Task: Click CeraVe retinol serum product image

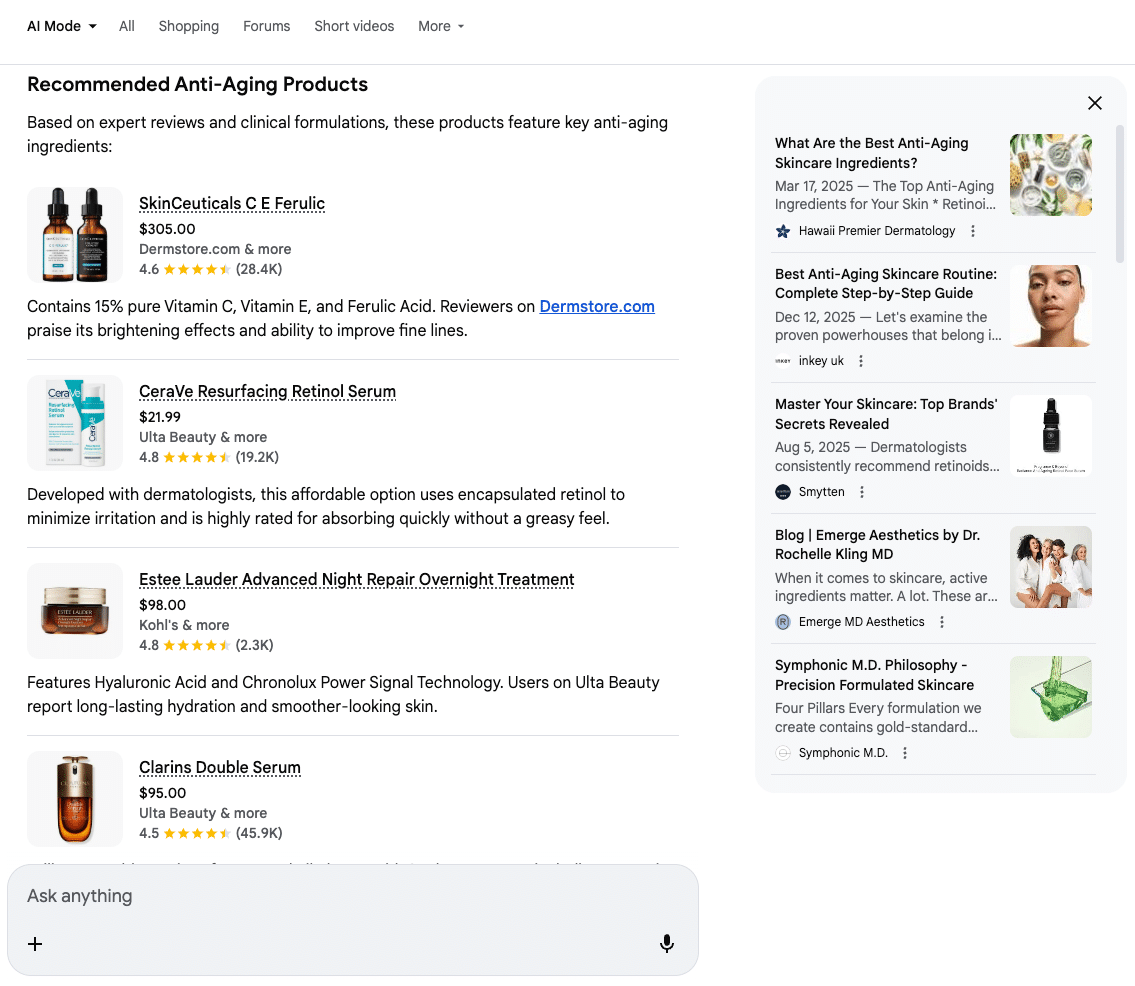Action: pyautogui.click(x=75, y=423)
